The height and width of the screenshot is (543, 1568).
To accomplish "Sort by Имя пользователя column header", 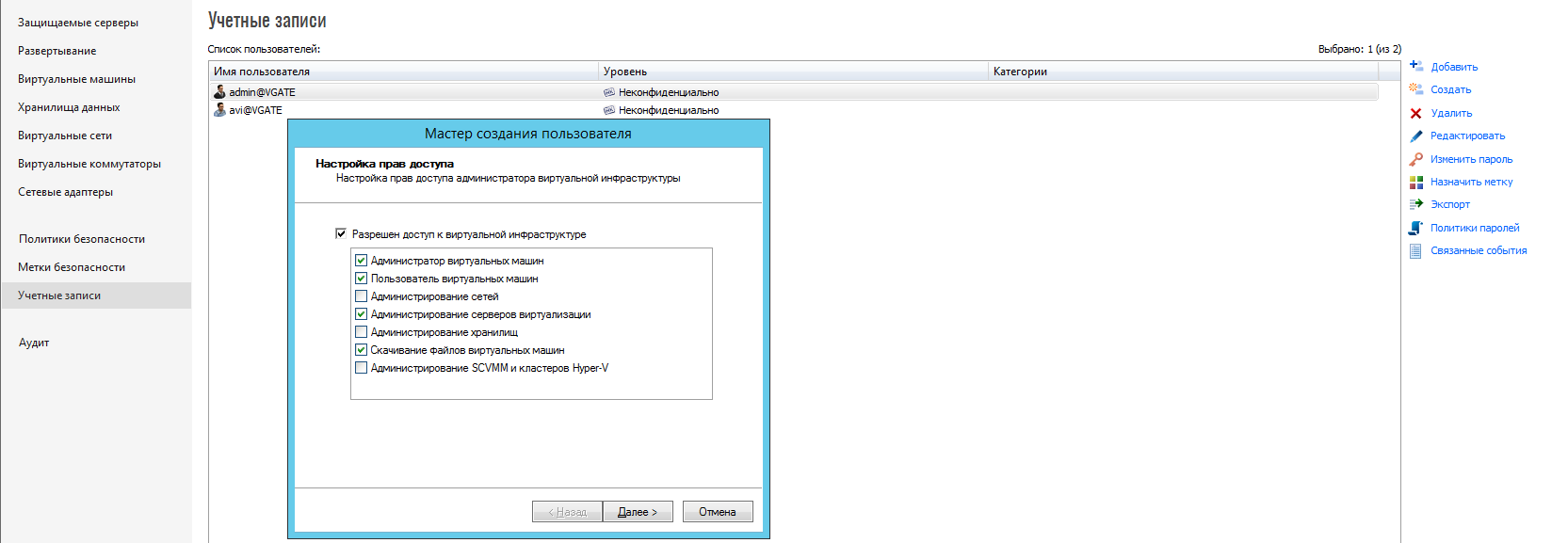I will [x=262, y=72].
